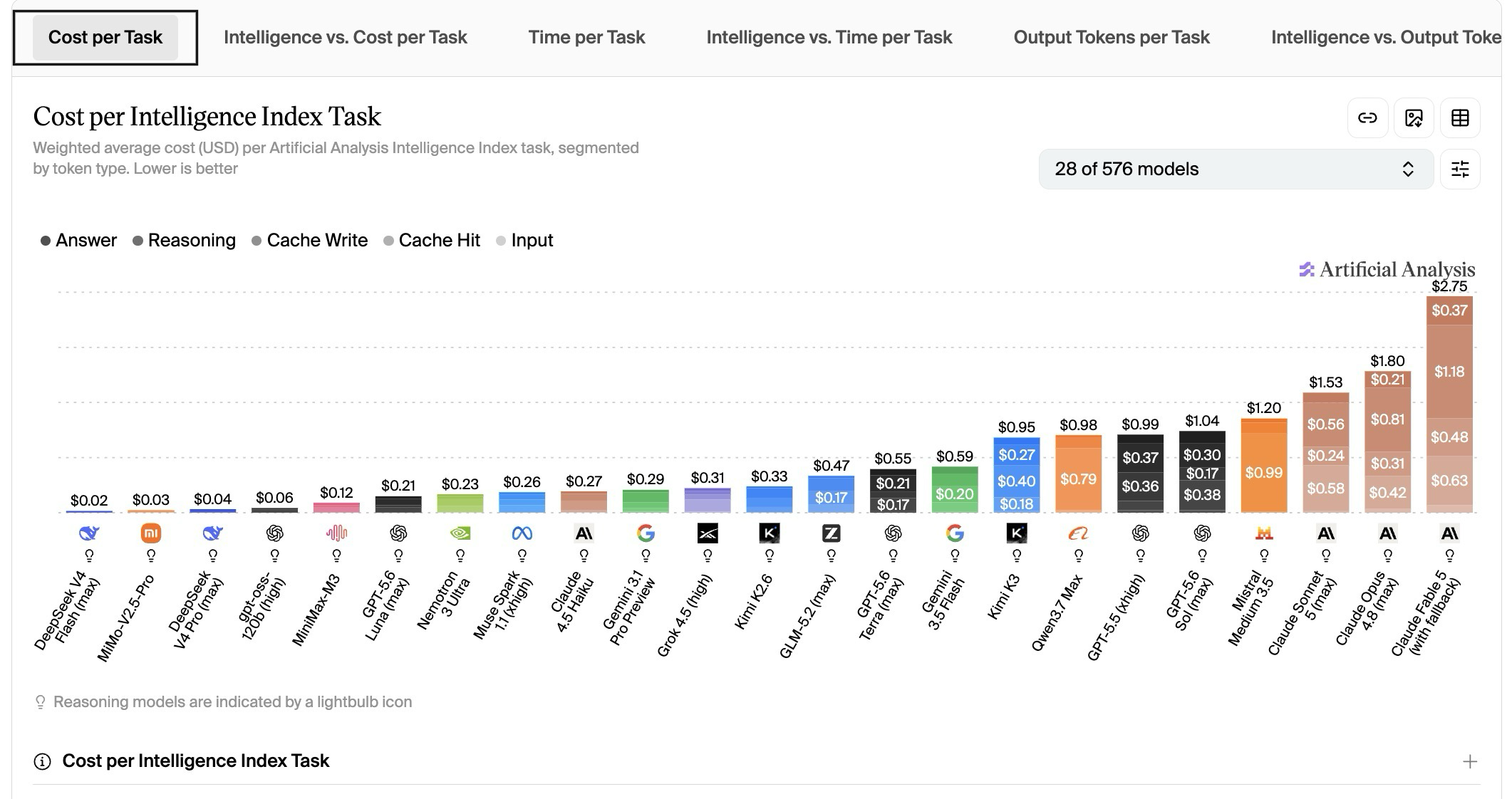The image size is (1512, 799).
Task: Switch to the Time per Task tab
Action: click(586, 37)
